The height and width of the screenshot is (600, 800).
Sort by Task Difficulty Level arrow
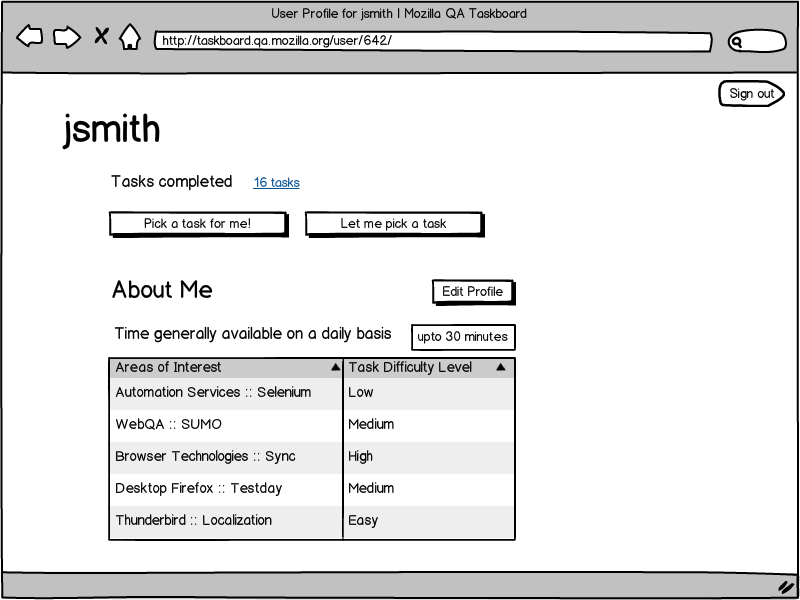coord(501,367)
